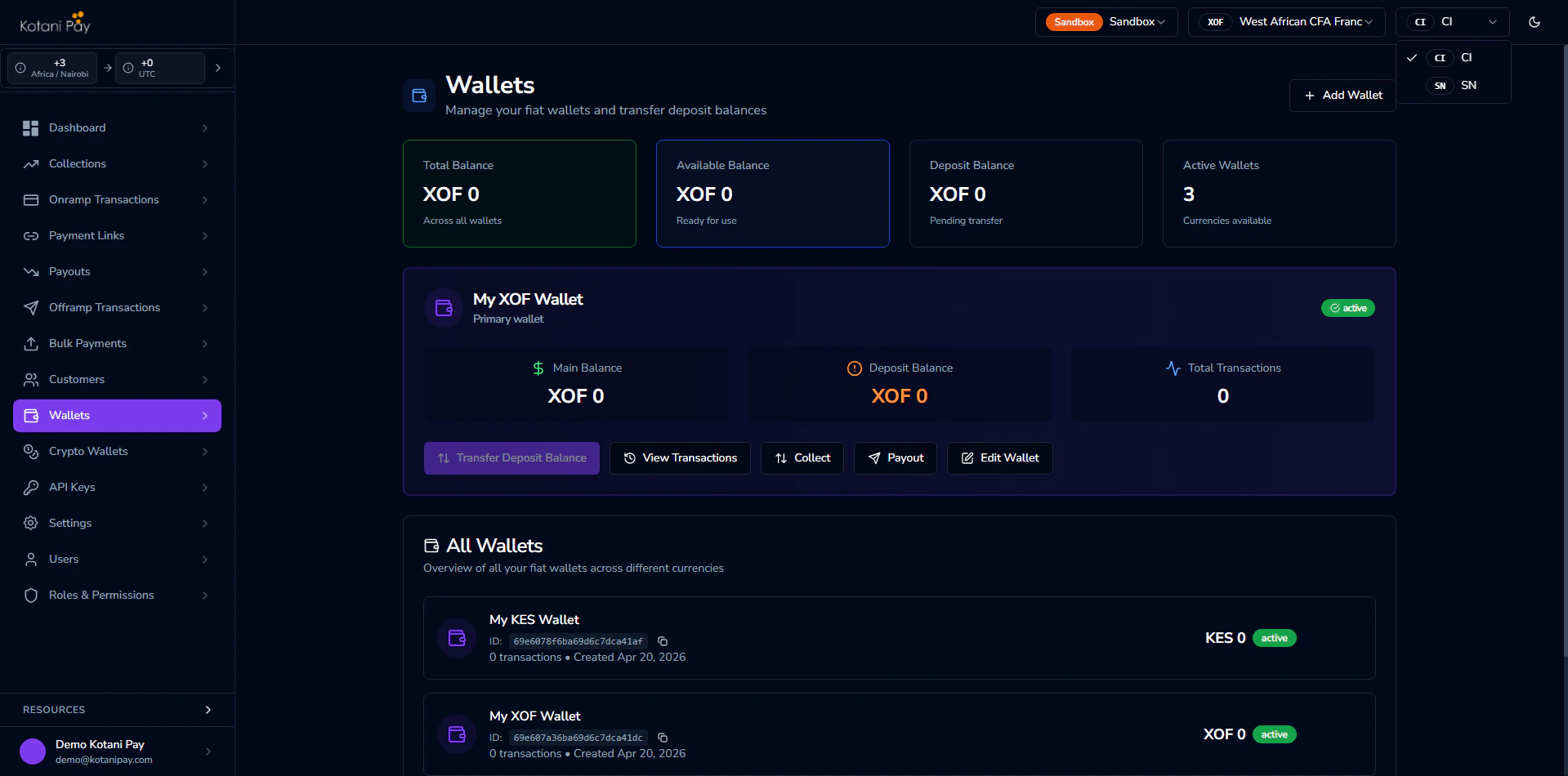The height and width of the screenshot is (776, 1568).
Task: Expand the RESOURCES section chevron
Action: click(208, 710)
